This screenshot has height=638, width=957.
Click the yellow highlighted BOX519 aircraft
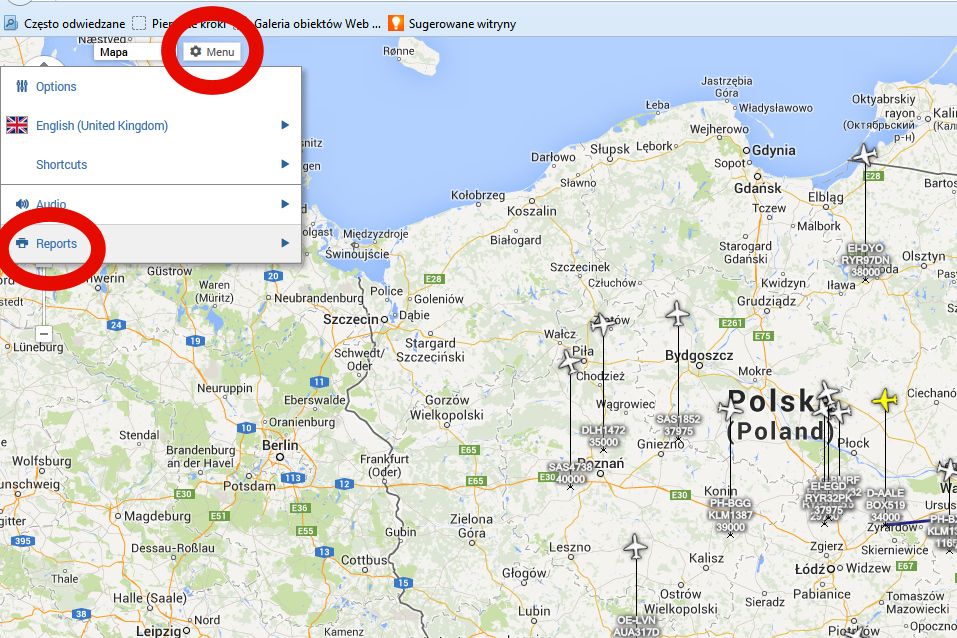(885, 400)
